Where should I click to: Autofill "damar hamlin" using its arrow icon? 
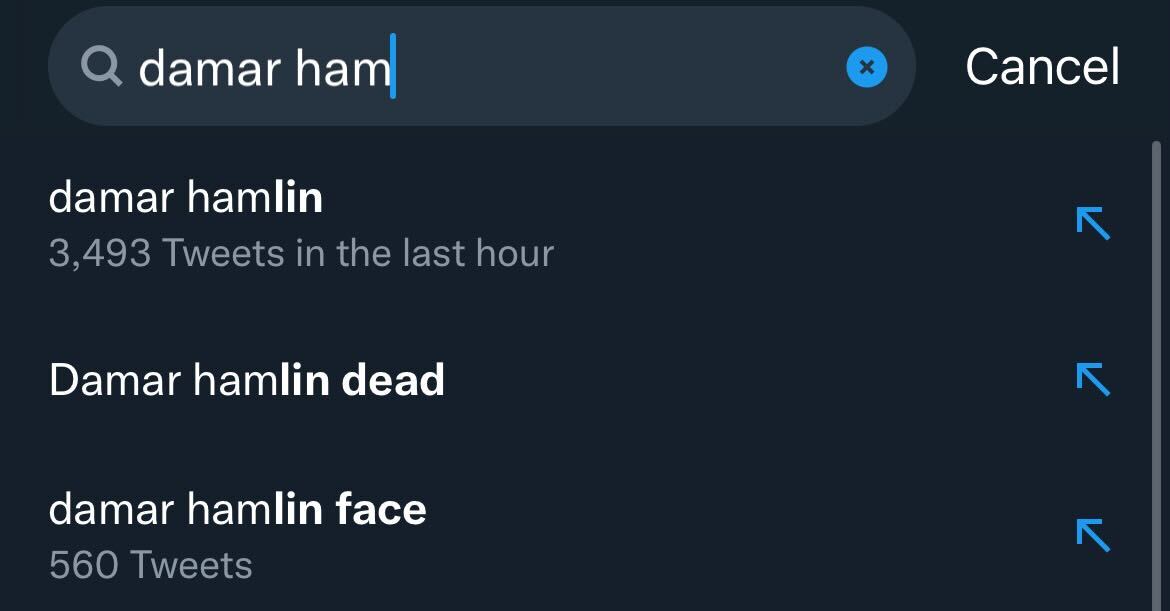(1093, 223)
